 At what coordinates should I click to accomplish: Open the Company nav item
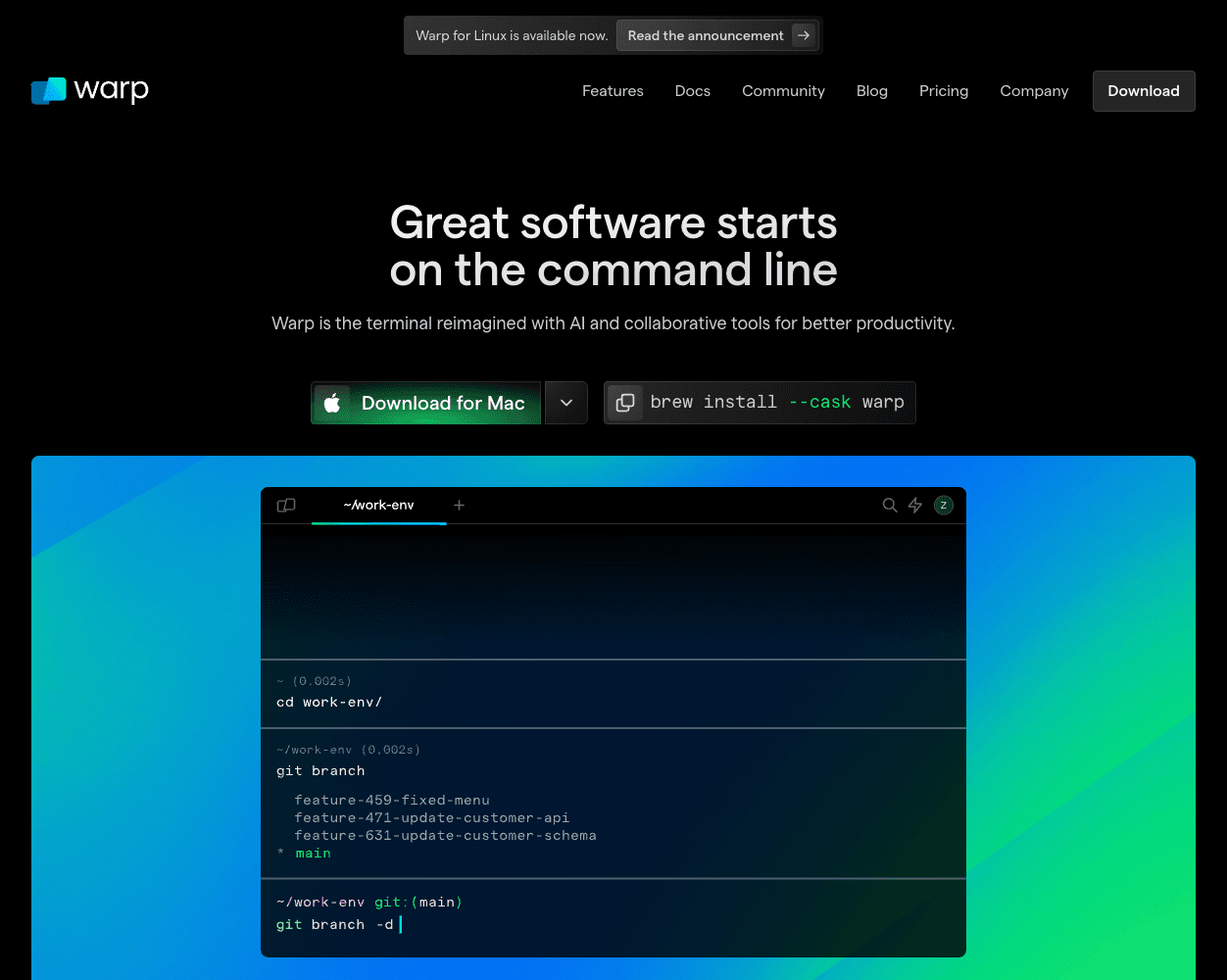(1034, 91)
